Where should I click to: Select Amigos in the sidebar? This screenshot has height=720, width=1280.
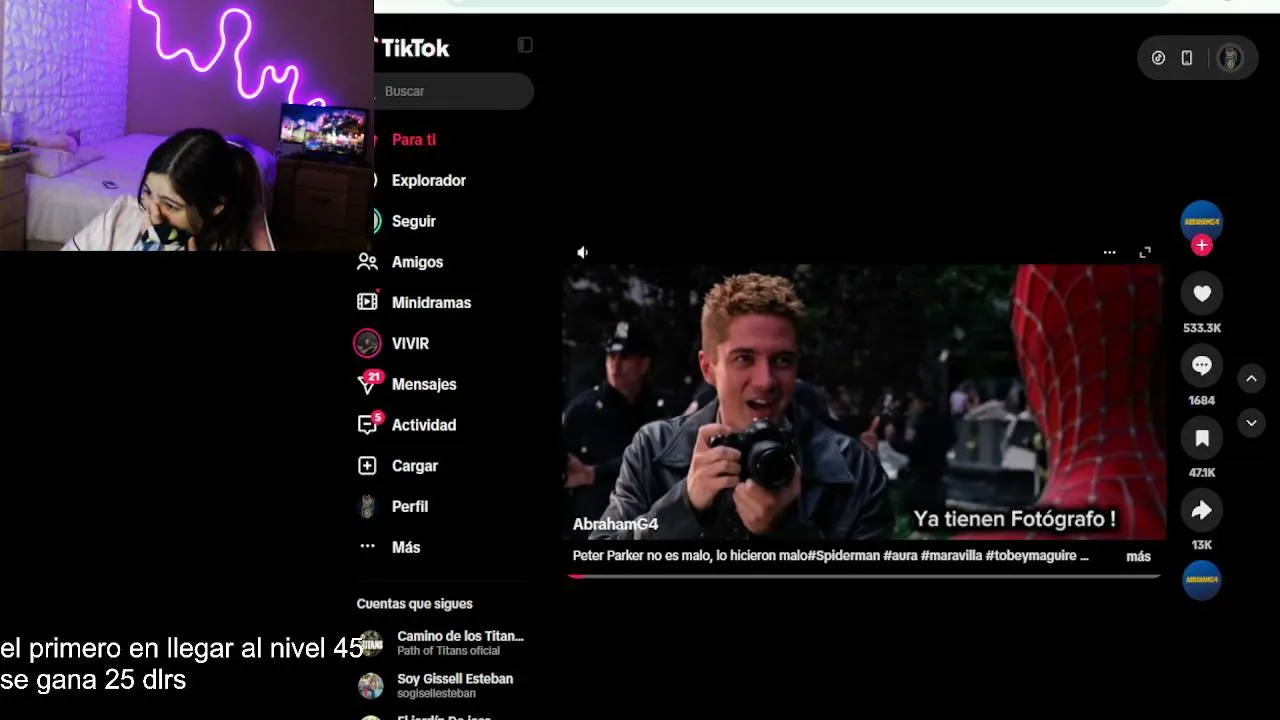(417, 262)
